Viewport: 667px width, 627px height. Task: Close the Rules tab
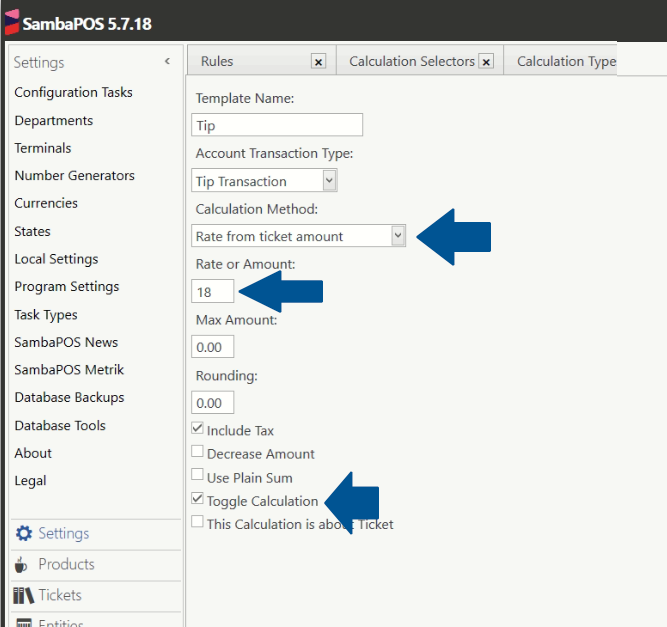click(318, 62)
